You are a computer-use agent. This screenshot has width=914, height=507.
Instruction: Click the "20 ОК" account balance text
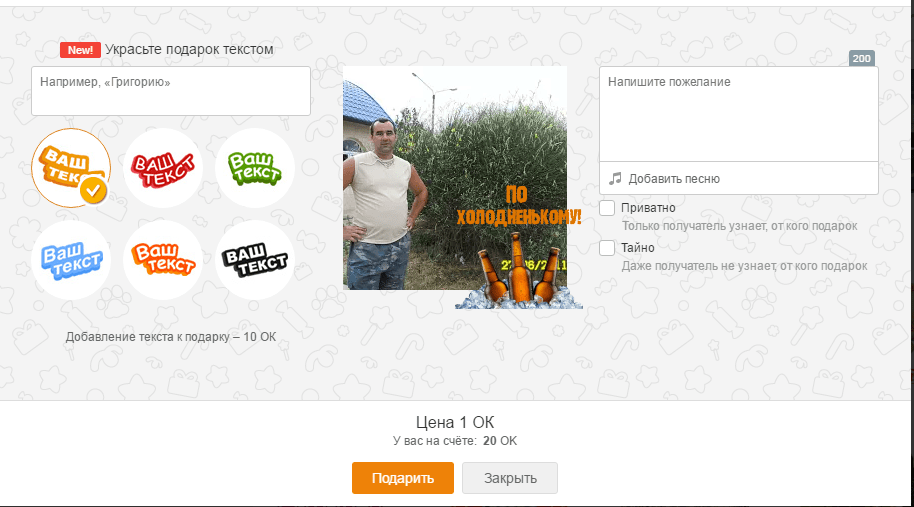[x=500, y=441]
